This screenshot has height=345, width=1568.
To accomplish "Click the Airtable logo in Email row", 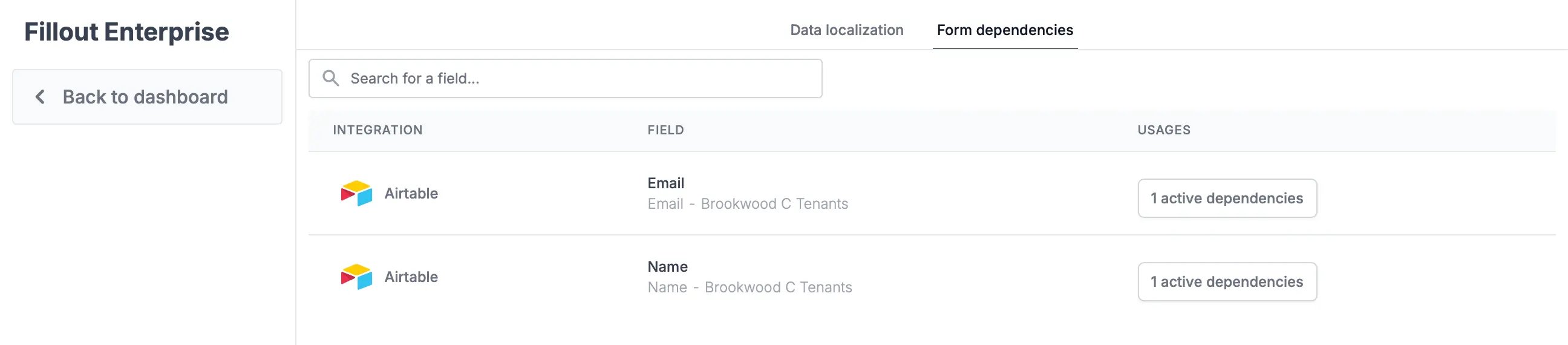I will tap(356, 193).
